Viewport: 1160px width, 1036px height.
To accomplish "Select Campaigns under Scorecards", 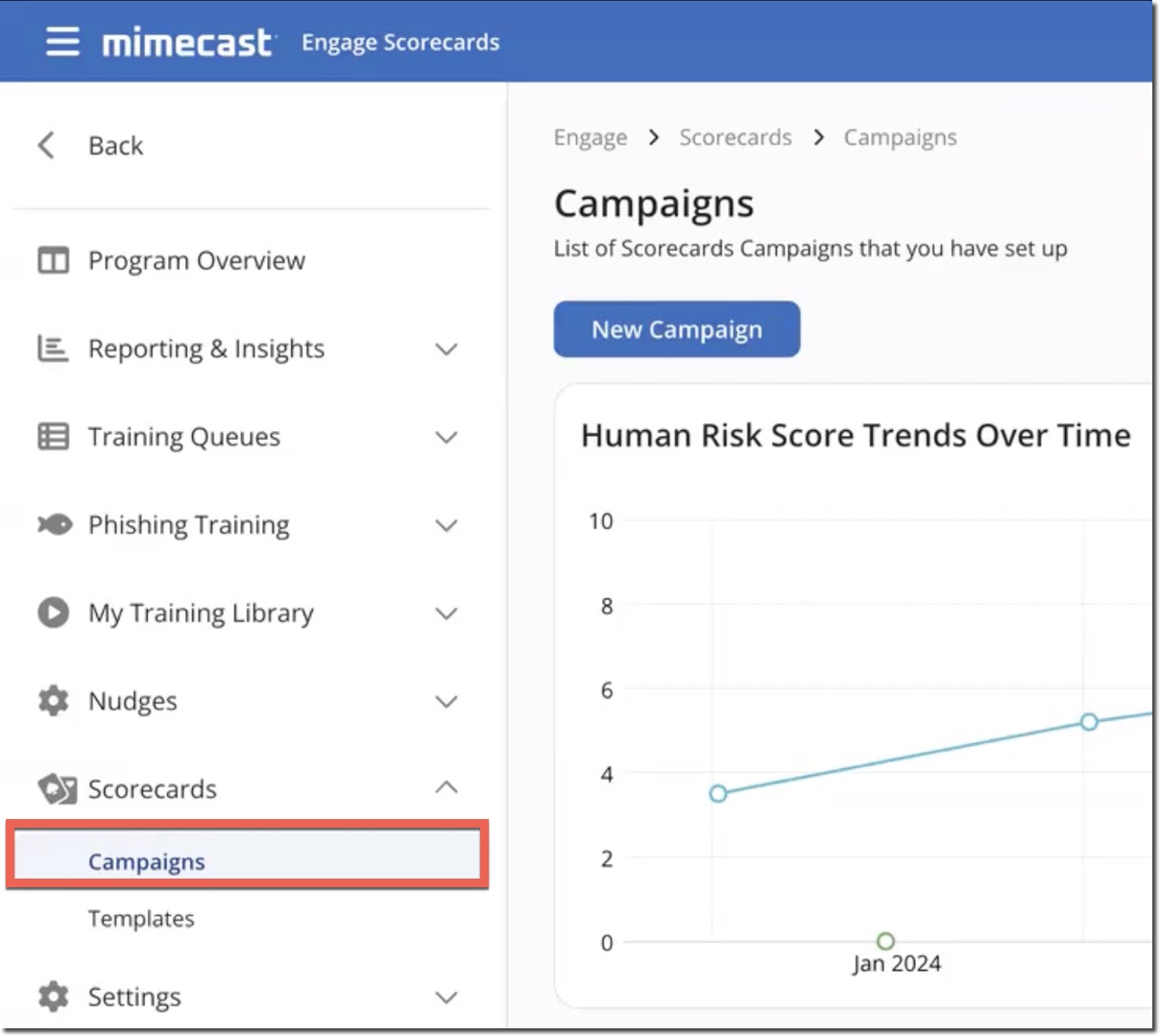I will pyautogui.click(x=146, y=861).
